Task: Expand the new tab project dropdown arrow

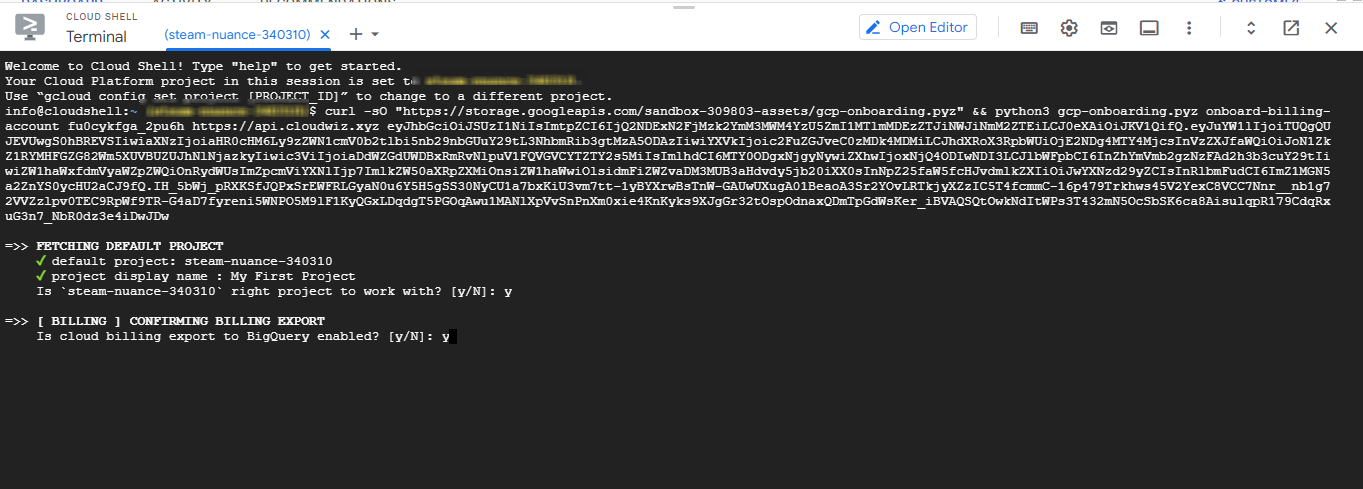Action: (374, 35)
